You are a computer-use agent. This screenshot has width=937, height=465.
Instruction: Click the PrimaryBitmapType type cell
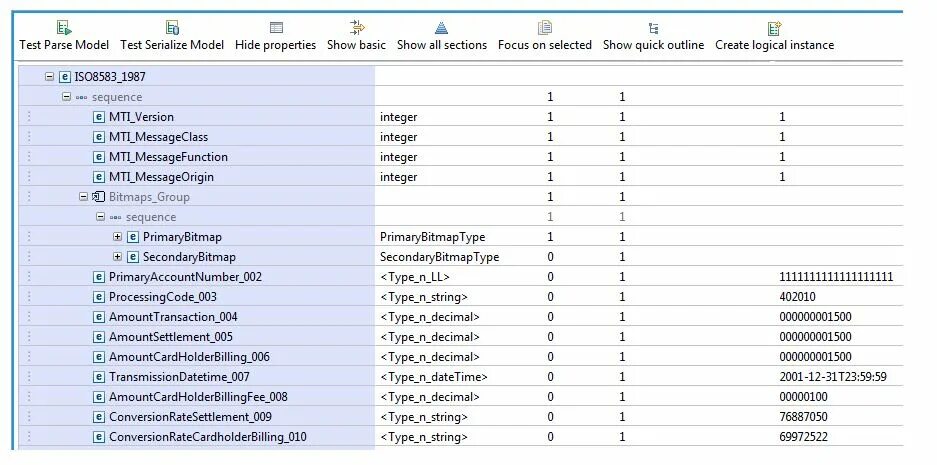432,237
